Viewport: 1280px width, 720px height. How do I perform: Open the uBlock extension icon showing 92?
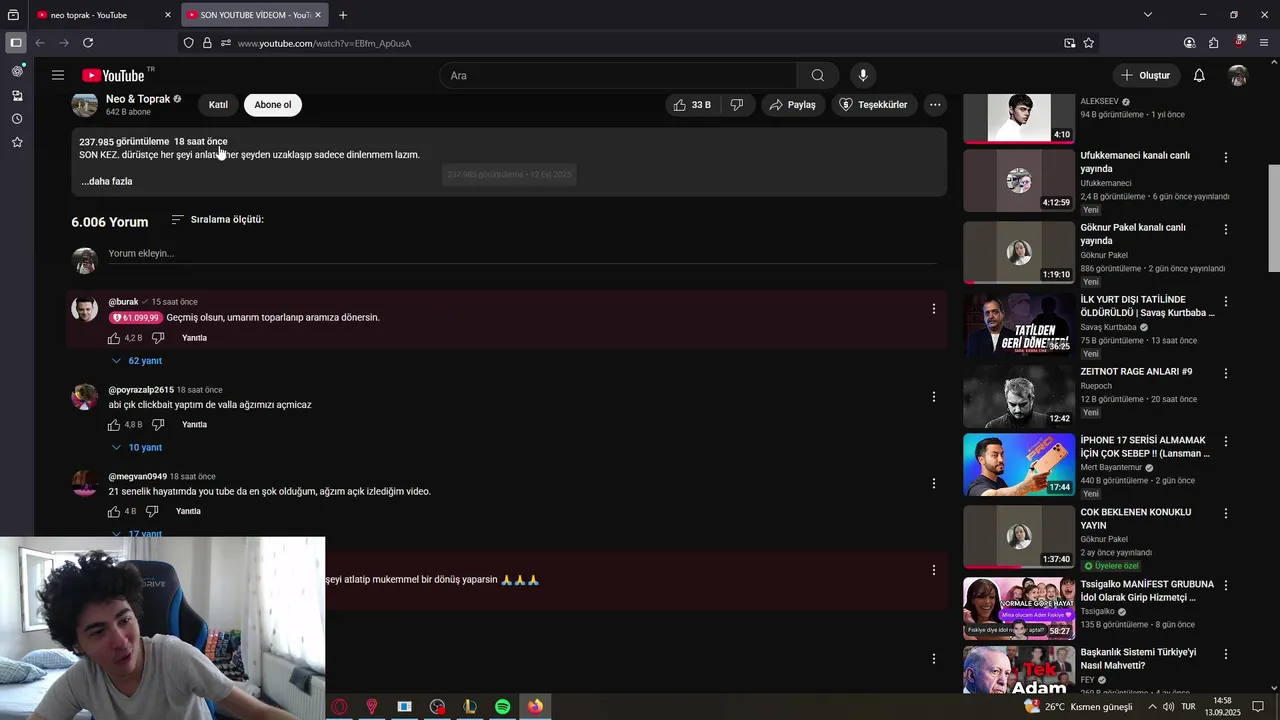(x=1240, y=43)
